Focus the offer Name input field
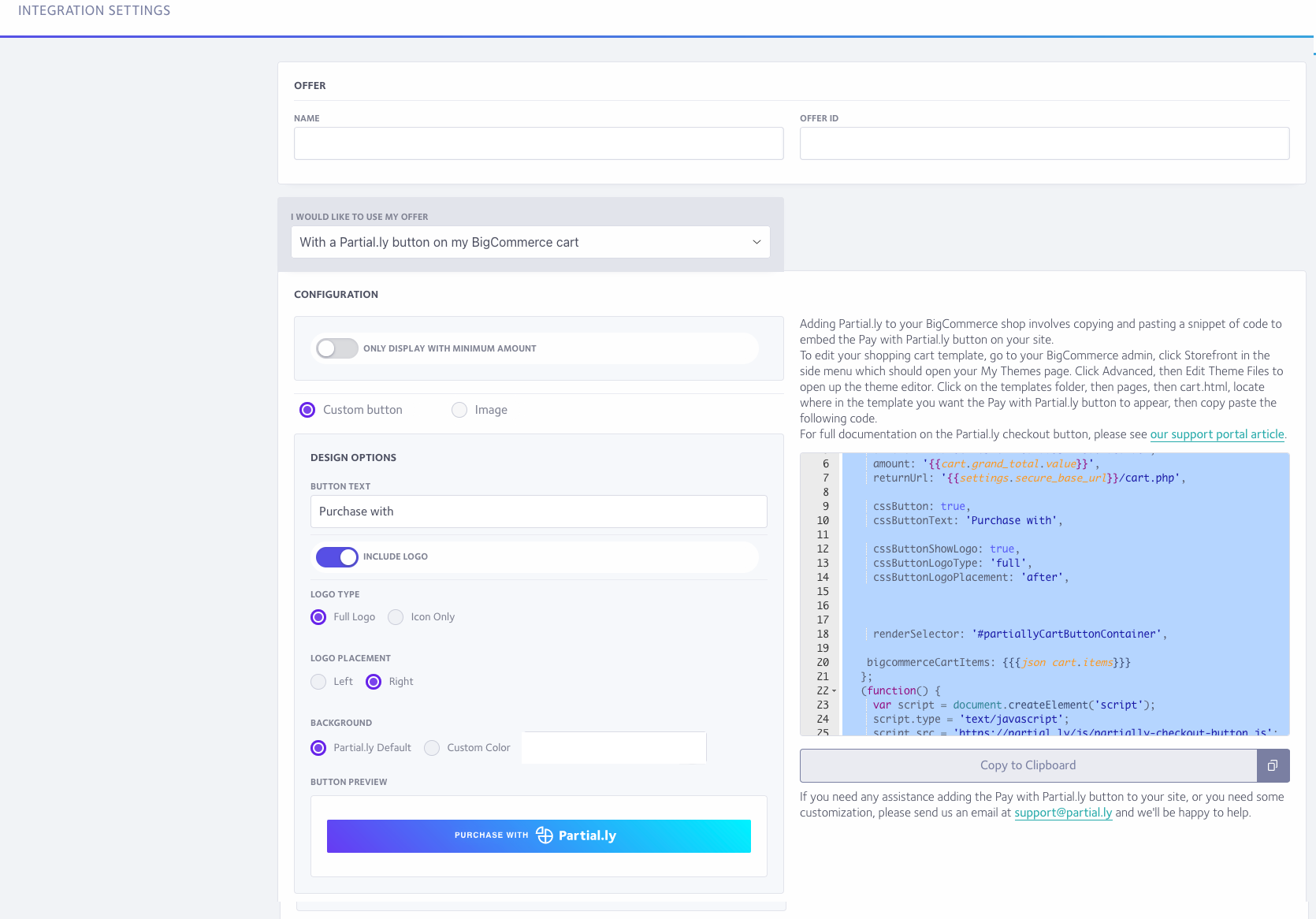This screenshot has width=1316, height=919. coord(539,143)
